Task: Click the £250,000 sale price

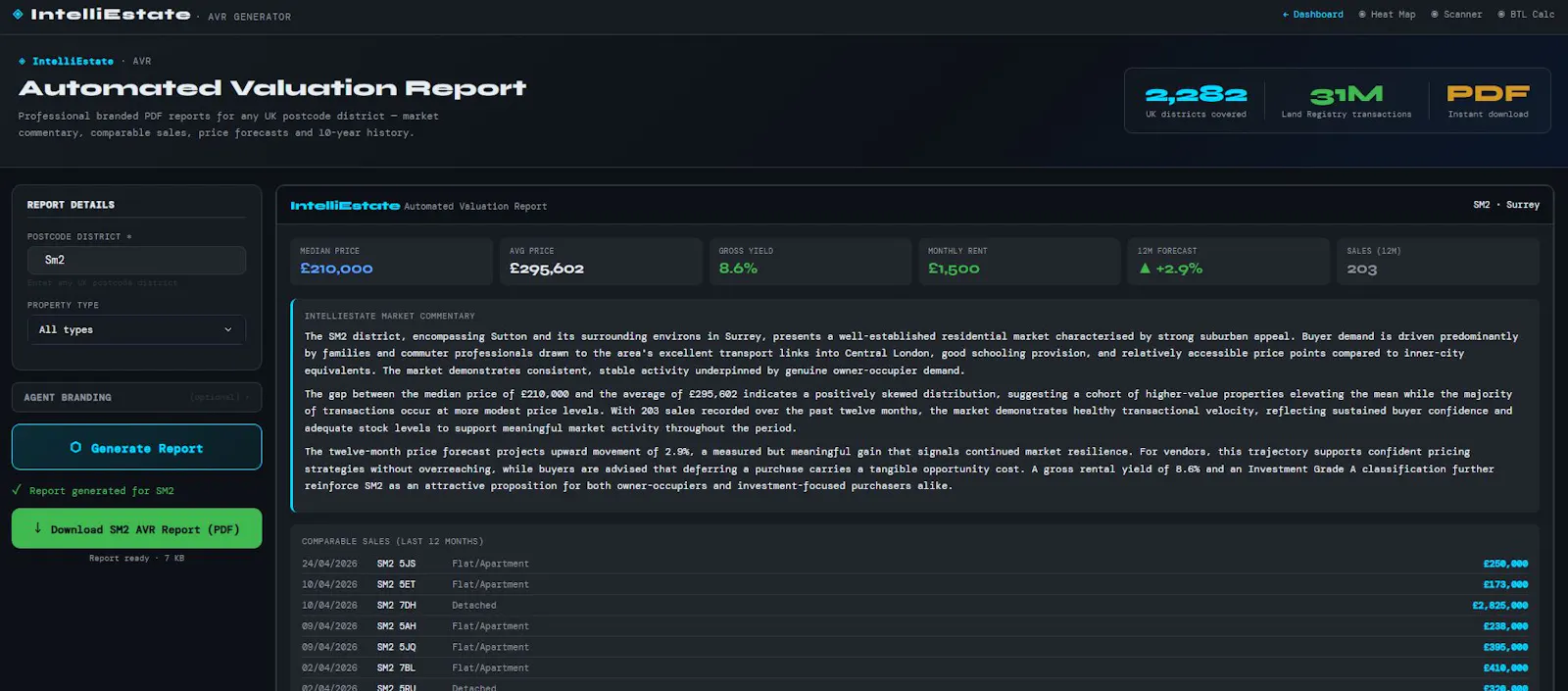Action: point(1505,564)
